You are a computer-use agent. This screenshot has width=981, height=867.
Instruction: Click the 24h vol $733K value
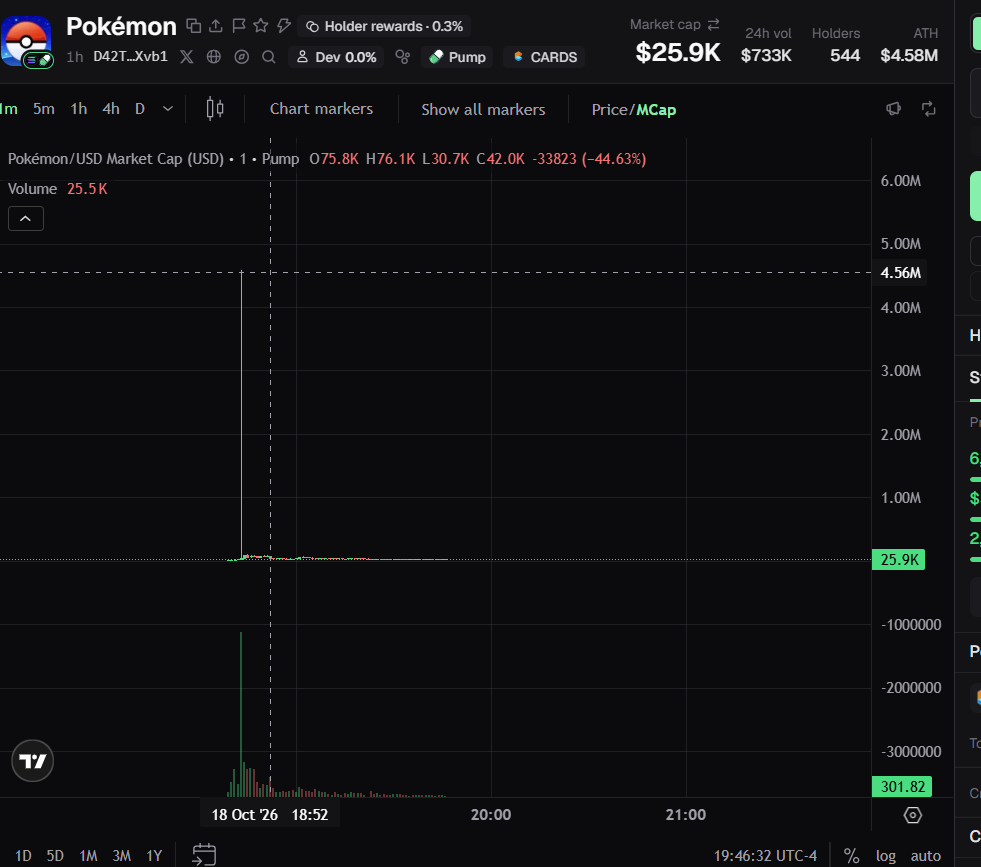click(x=766, y=55)
